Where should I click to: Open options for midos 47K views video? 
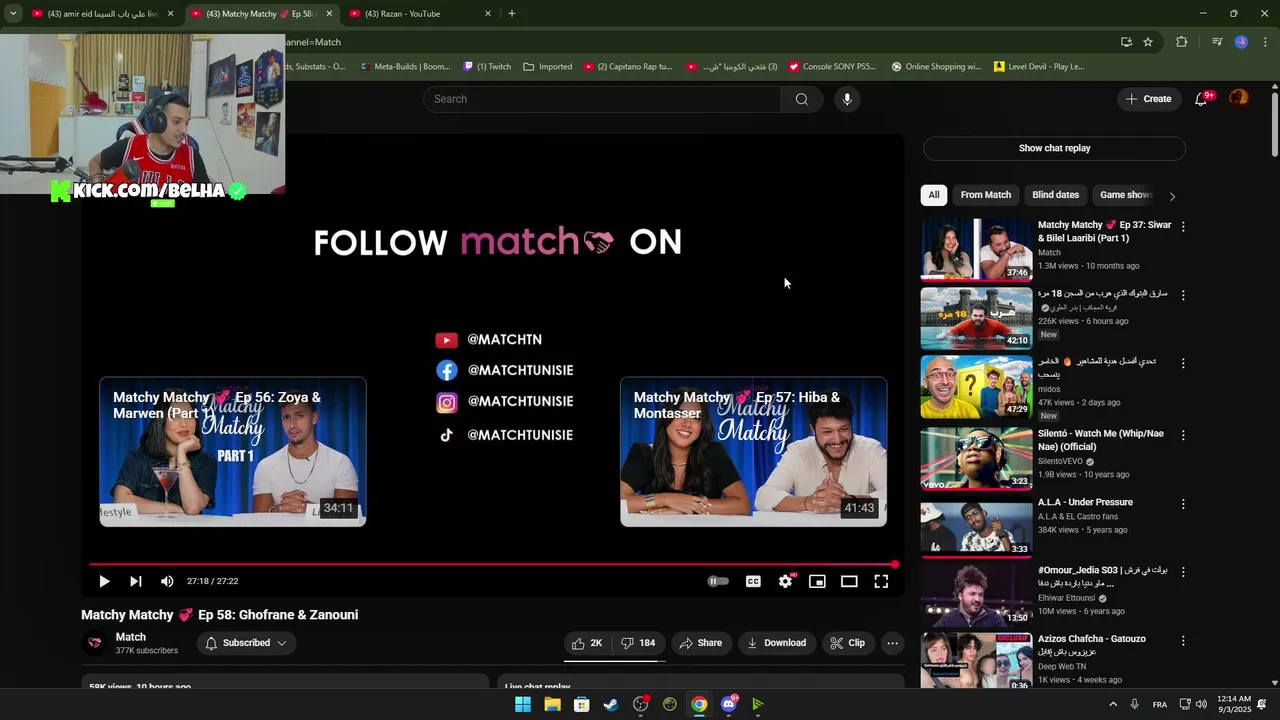1183,364
